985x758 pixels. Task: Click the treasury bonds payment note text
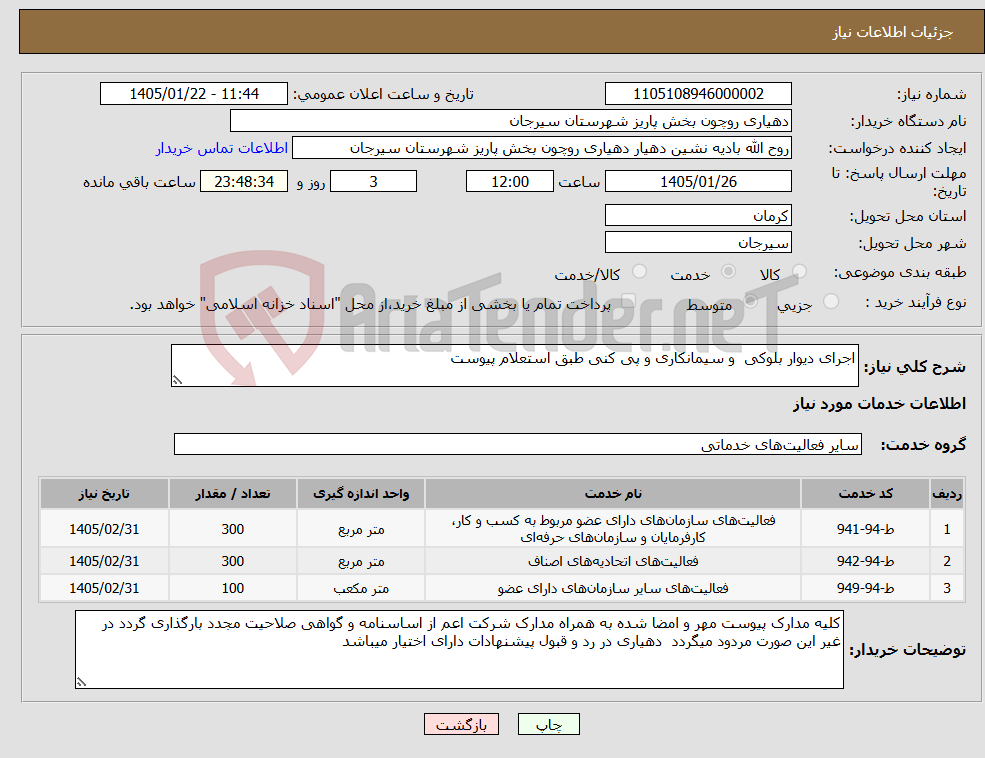click(370, 304)
